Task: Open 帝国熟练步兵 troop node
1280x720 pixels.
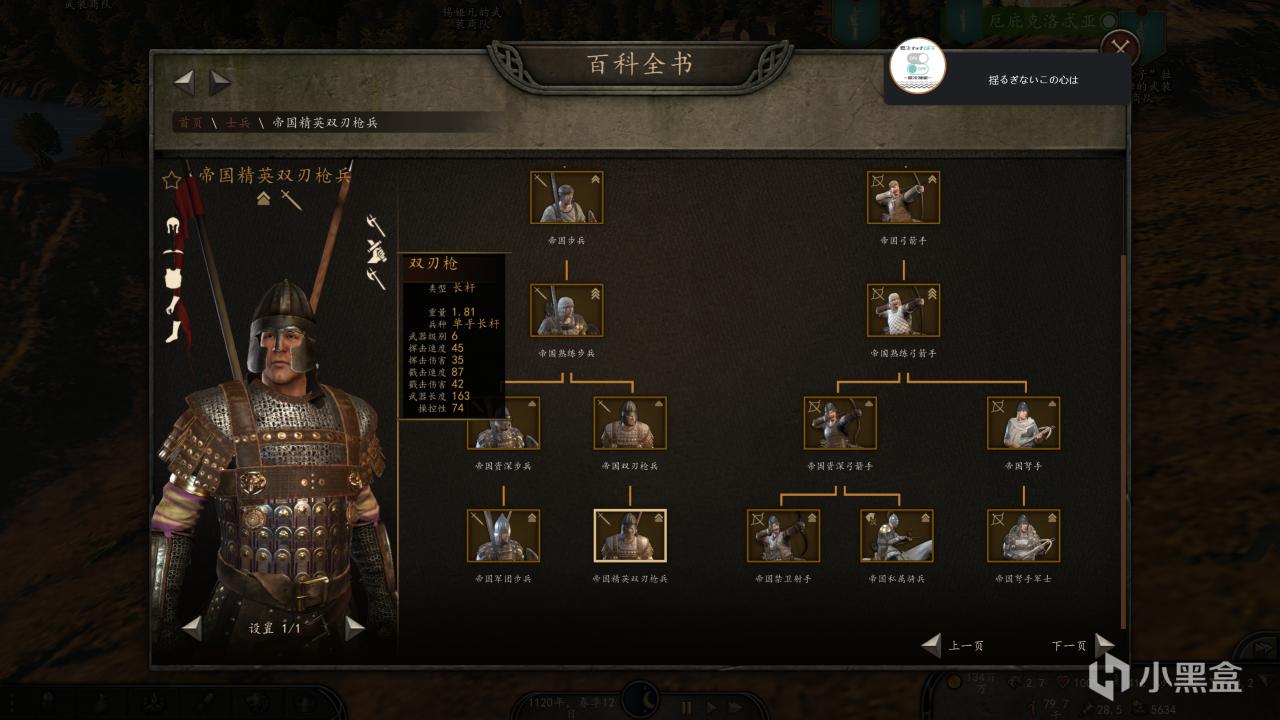Action: (x=567, y=310)
